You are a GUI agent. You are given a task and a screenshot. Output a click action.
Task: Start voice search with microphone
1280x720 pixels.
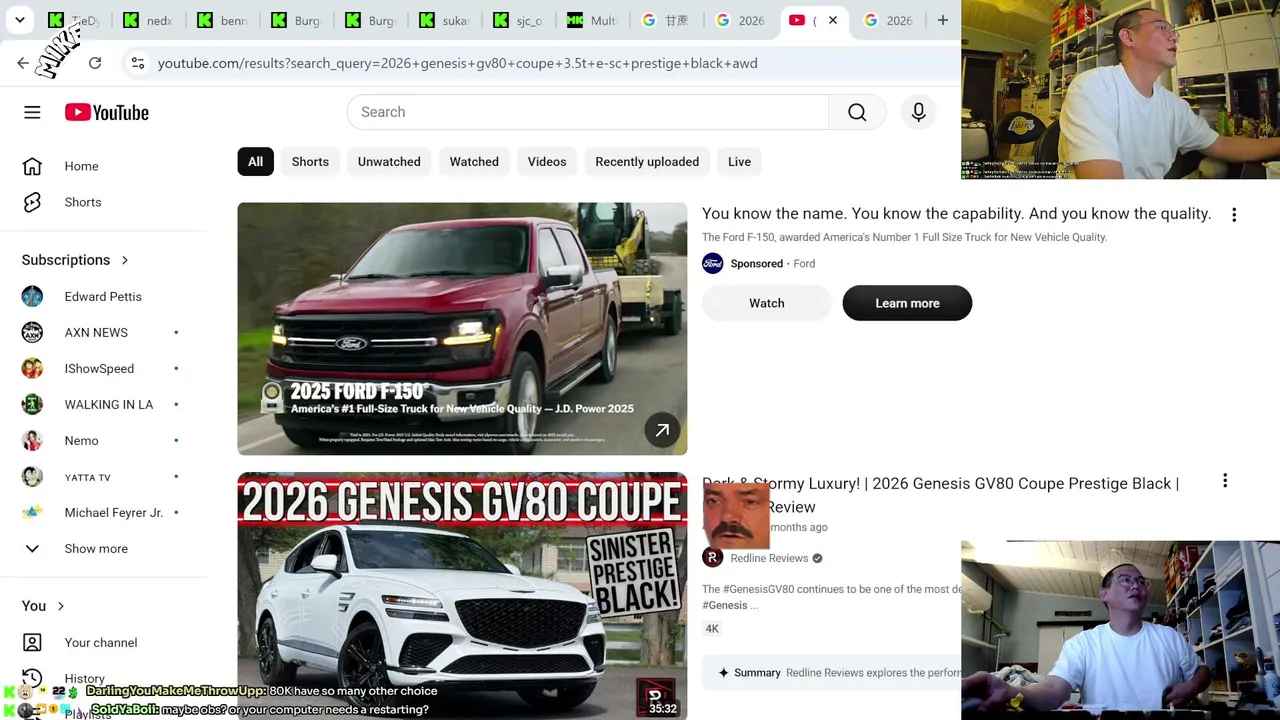click(x=918, y=112)
